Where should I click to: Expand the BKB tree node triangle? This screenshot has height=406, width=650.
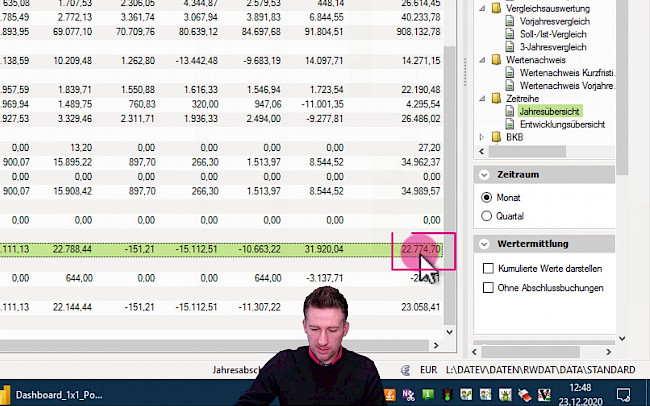482,137
